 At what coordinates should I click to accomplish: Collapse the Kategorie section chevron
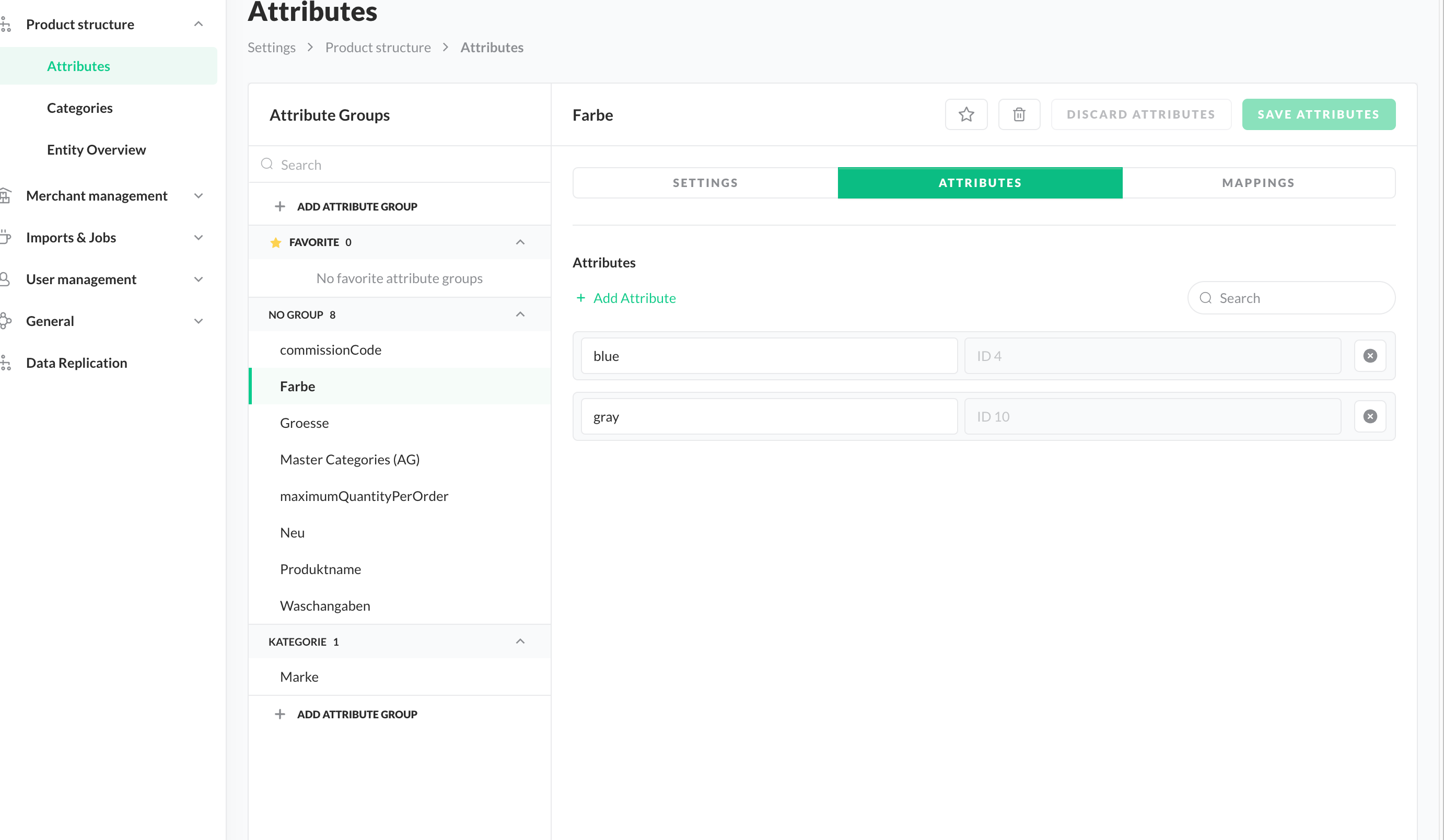[x=520, y=641]
